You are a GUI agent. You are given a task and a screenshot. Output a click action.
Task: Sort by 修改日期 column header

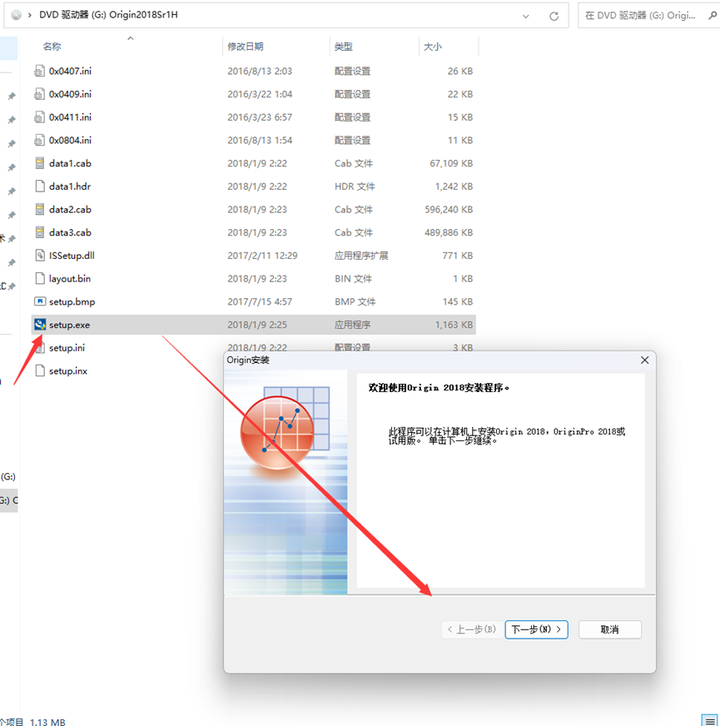pyautogui.click(x=245, y=46)
